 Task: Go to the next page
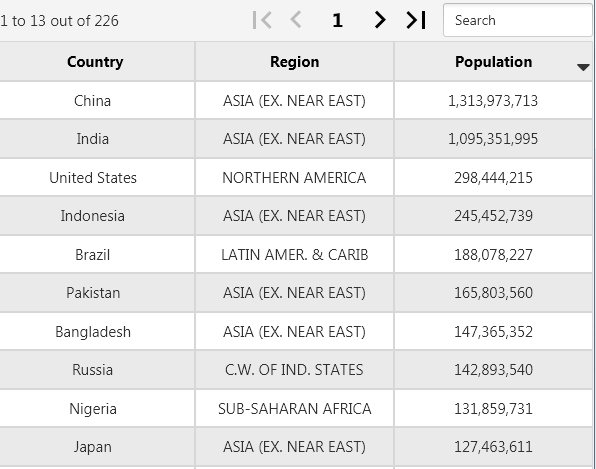pyautogui.click(x=379, y=20)
